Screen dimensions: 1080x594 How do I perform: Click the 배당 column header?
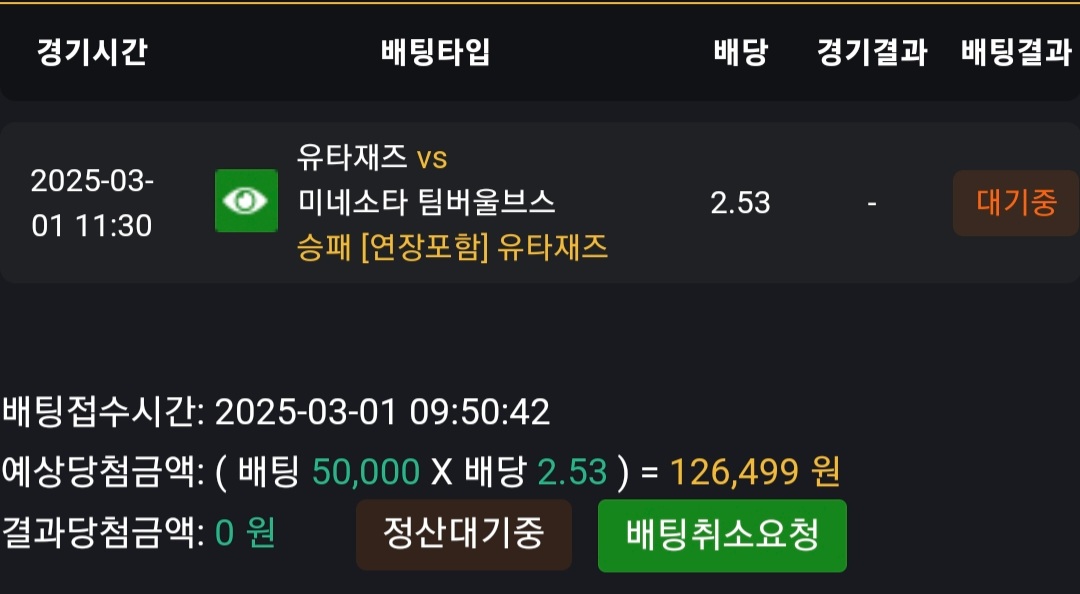coord(740,52)
